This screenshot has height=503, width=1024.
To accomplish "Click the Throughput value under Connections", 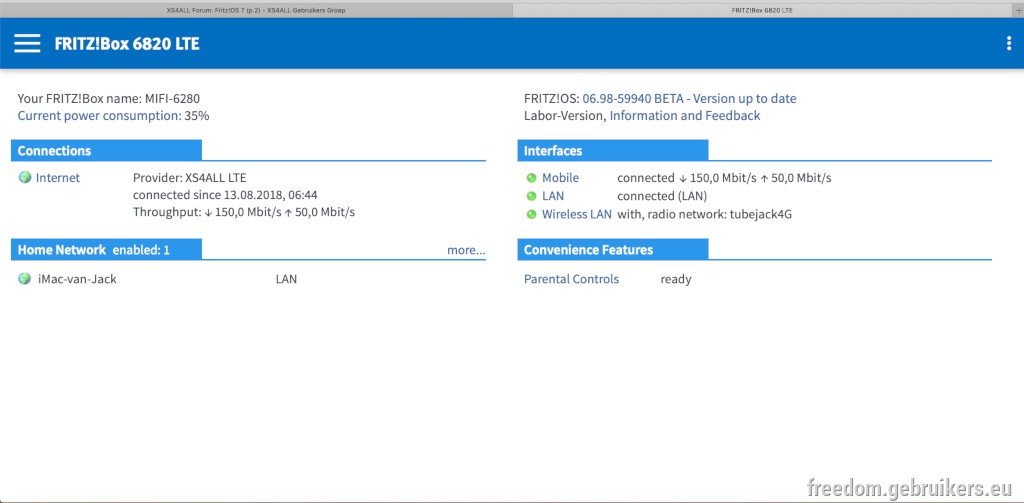I will [x=244, y=212].
